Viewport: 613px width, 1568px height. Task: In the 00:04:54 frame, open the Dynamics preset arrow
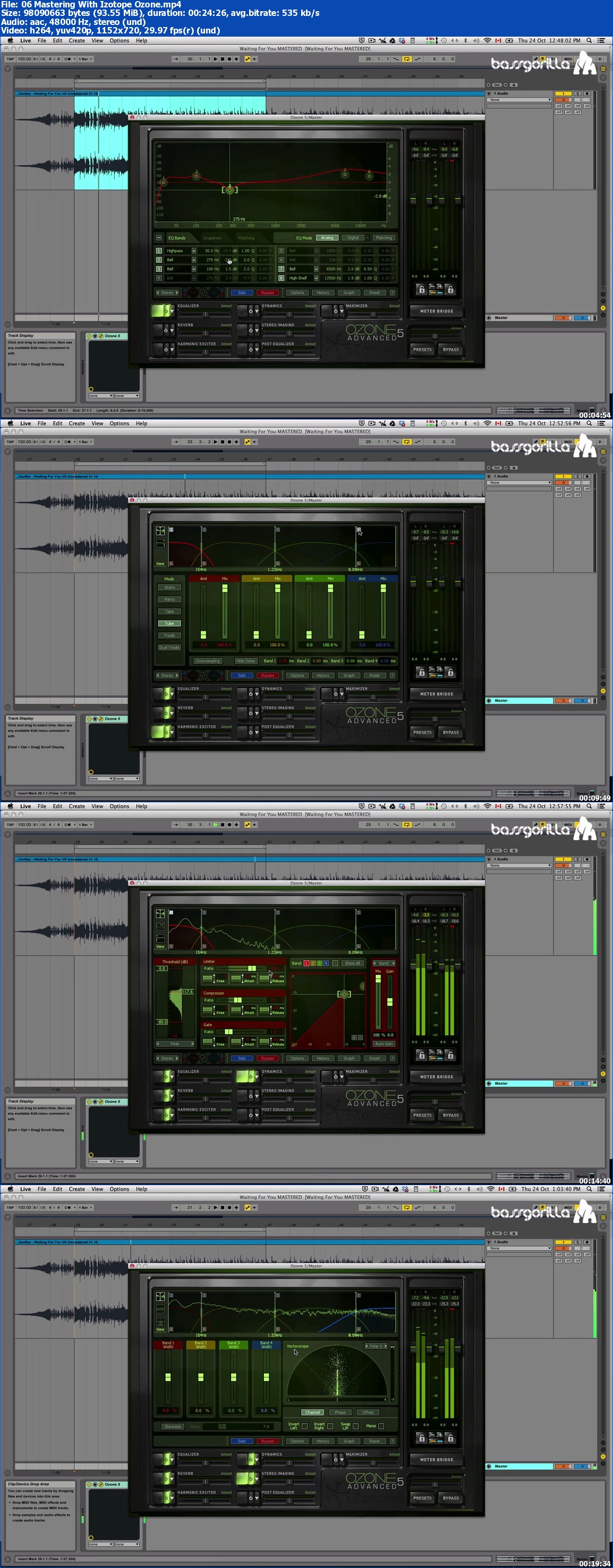click(257, 312)
